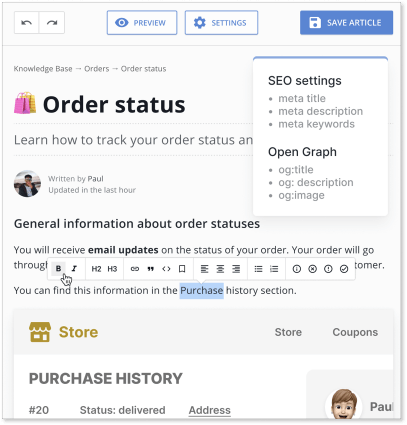Viewport: 407px width, 425px height.
Task: Apply italic formatting to selected text
Action: click(74, 269)
